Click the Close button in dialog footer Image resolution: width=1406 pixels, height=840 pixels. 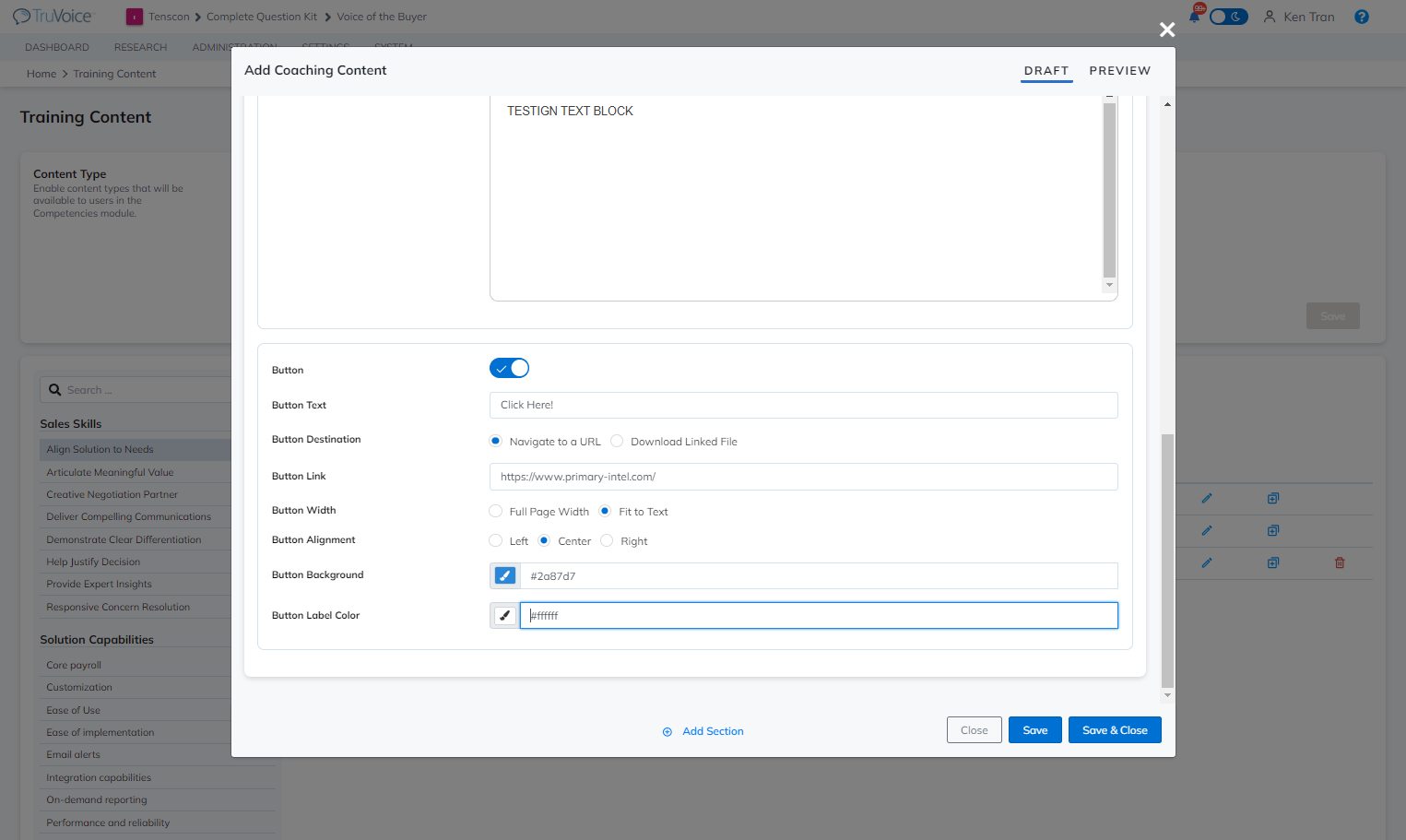pyautogui.click(x=975, y=730)
